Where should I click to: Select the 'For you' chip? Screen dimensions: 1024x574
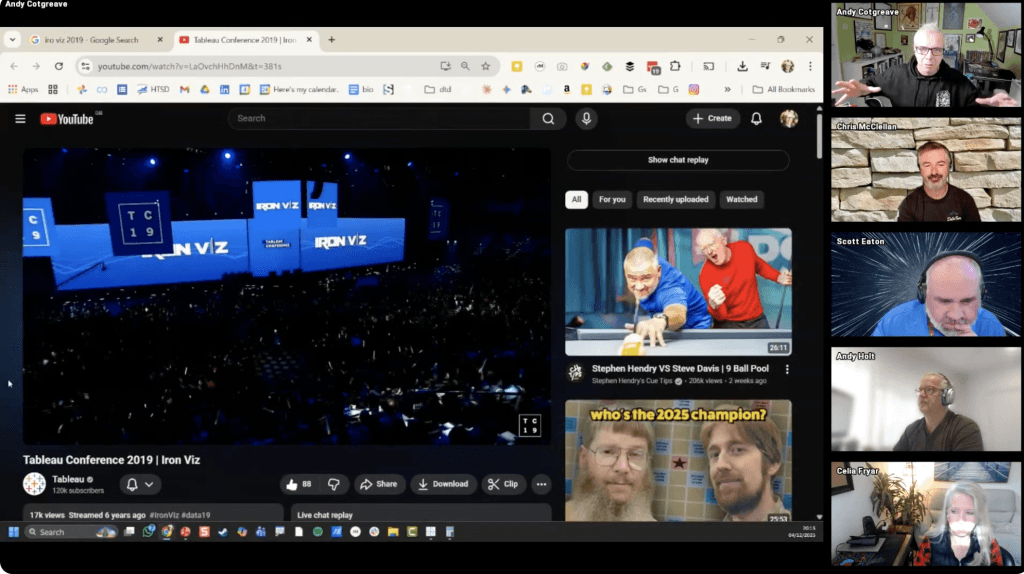tap(612, 199)
